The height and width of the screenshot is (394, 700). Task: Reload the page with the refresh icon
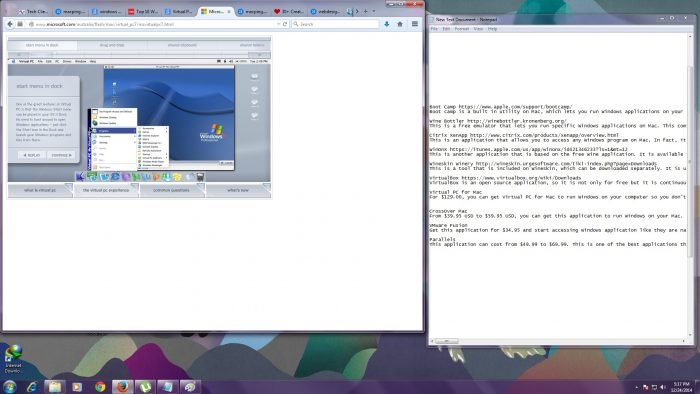[285, 24]
